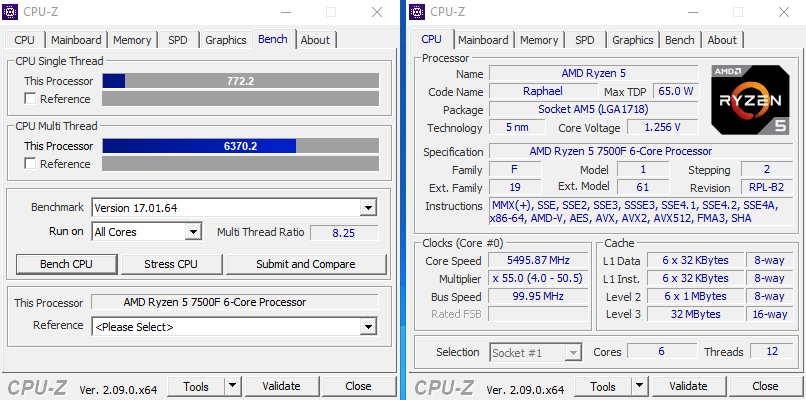The image size is (806, 400).
Task: Click the Bus Speed value 99.95 MHz
Action: click(539, 297)
